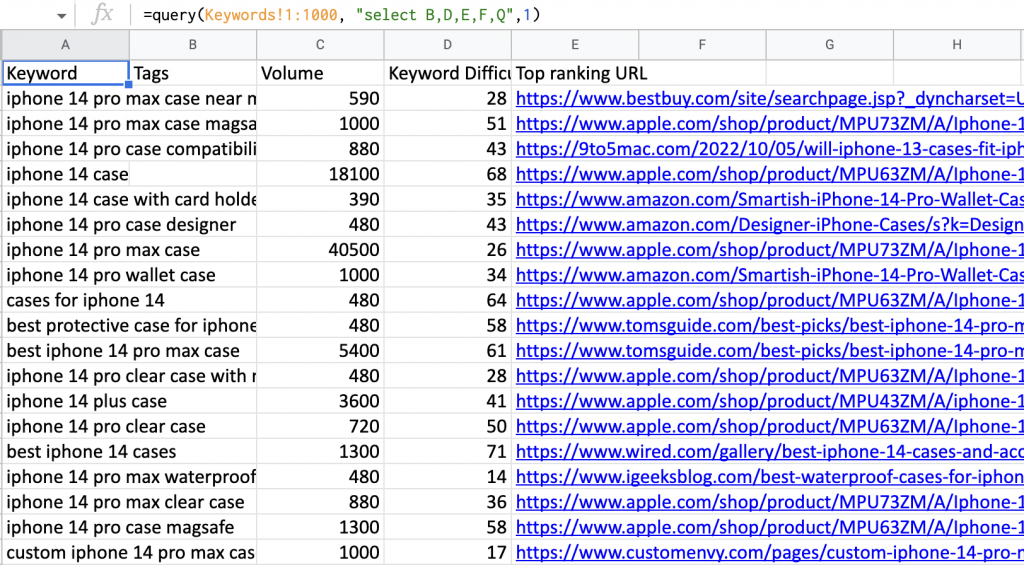Open the apple.com MPU43ZM link
1024x565 pixels.
(769, 400)
